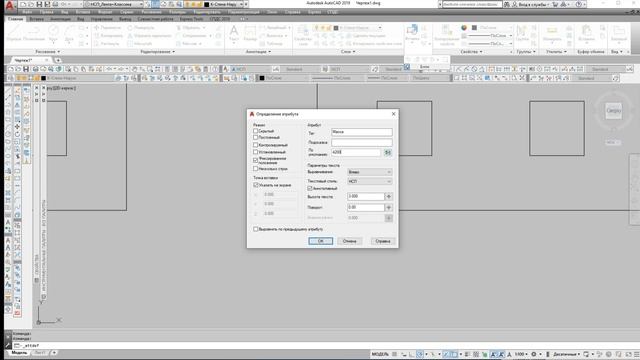
Task: Click the Переместить move tool in the ribbon
Action: (107, 27)
